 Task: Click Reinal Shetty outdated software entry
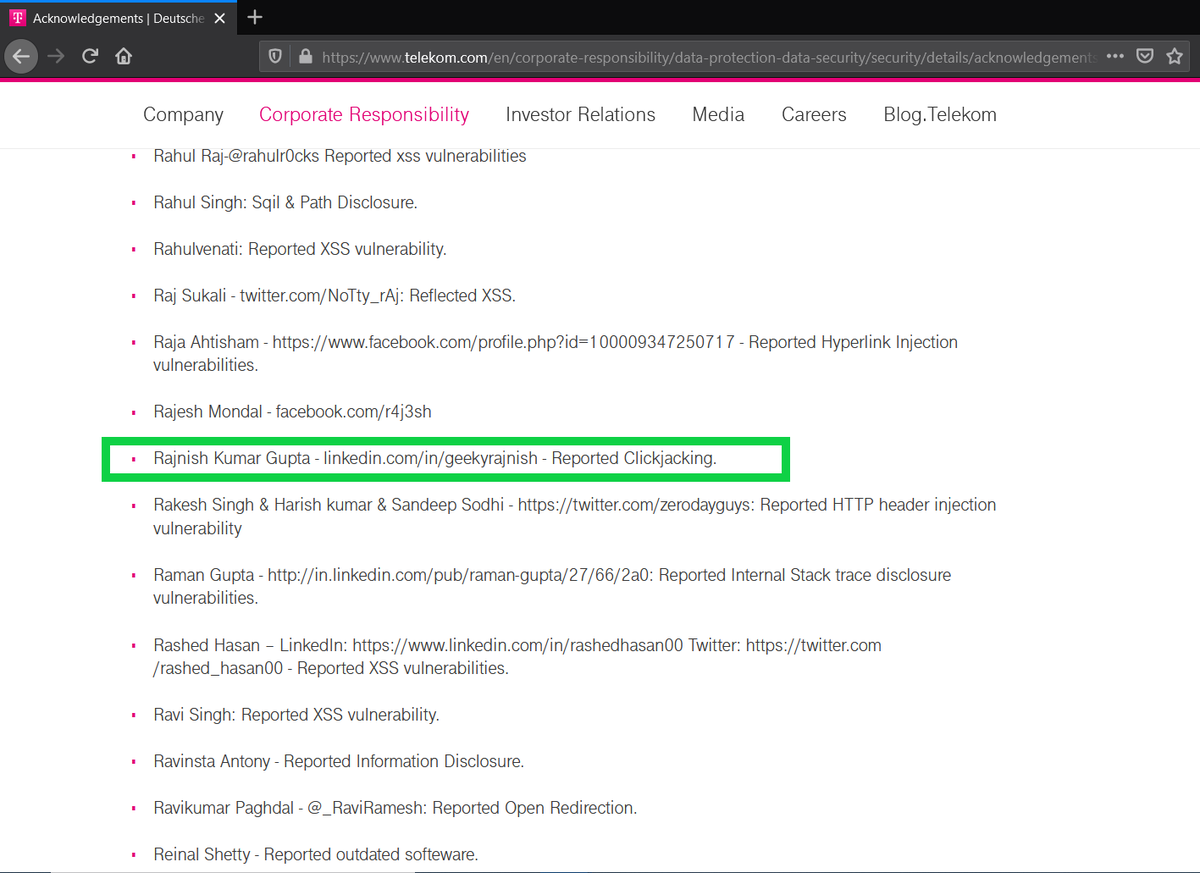click(316, 855)
